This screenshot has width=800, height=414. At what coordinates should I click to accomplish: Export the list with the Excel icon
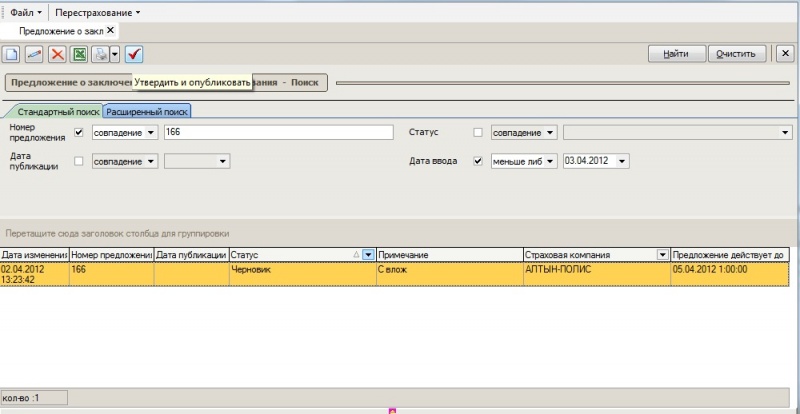(80, 54)
